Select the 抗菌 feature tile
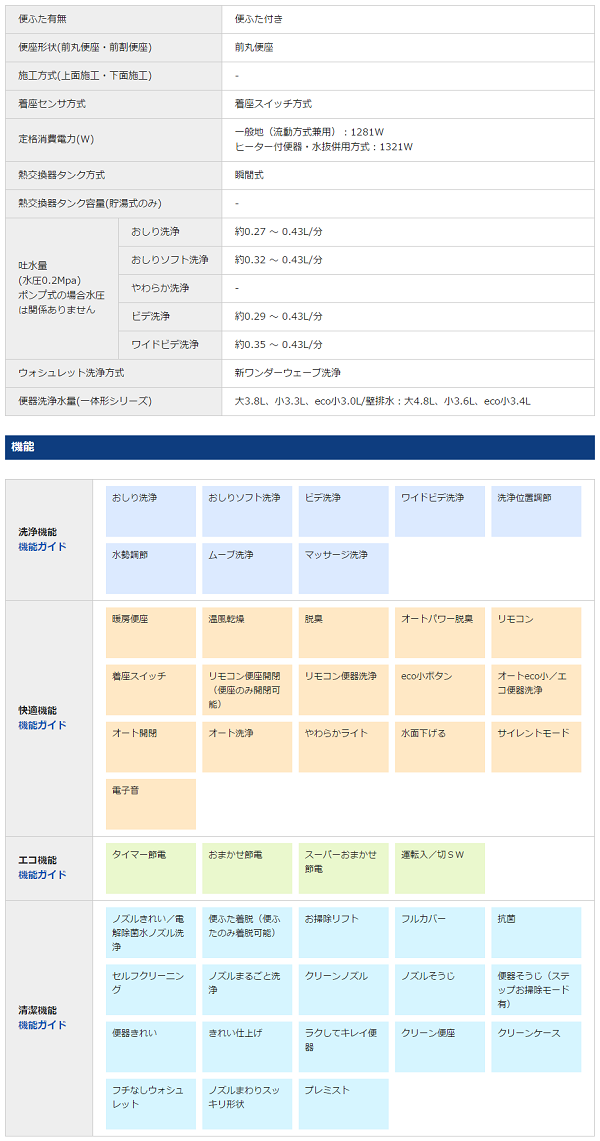Image resolution: width=600 pixels, height=1141 pixels. pyautogui.click(x=536, y=932)
